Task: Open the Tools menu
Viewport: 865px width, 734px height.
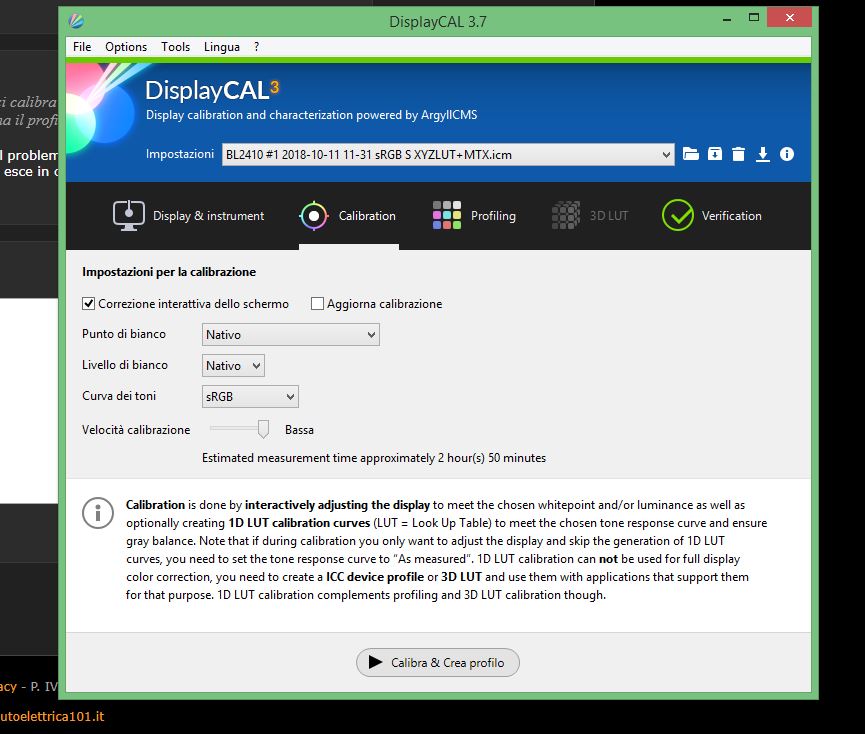Action: pyautogui.click(x=175, y=47)
